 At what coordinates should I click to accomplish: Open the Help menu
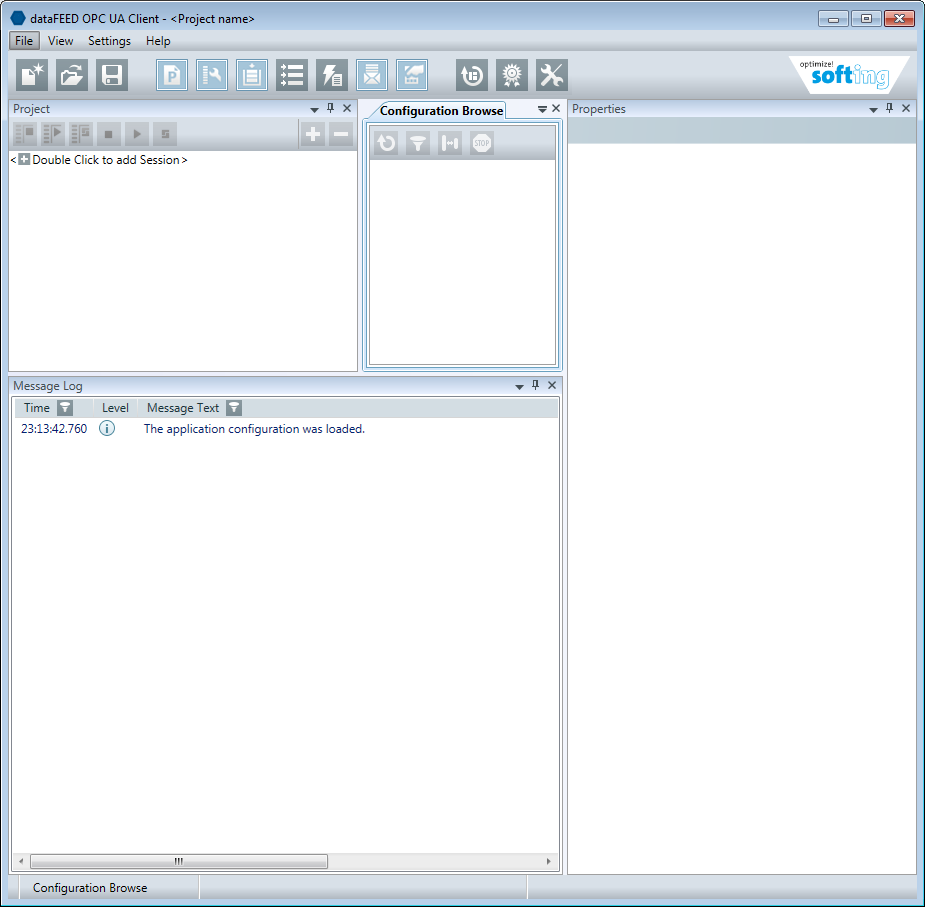click(158, 41)
